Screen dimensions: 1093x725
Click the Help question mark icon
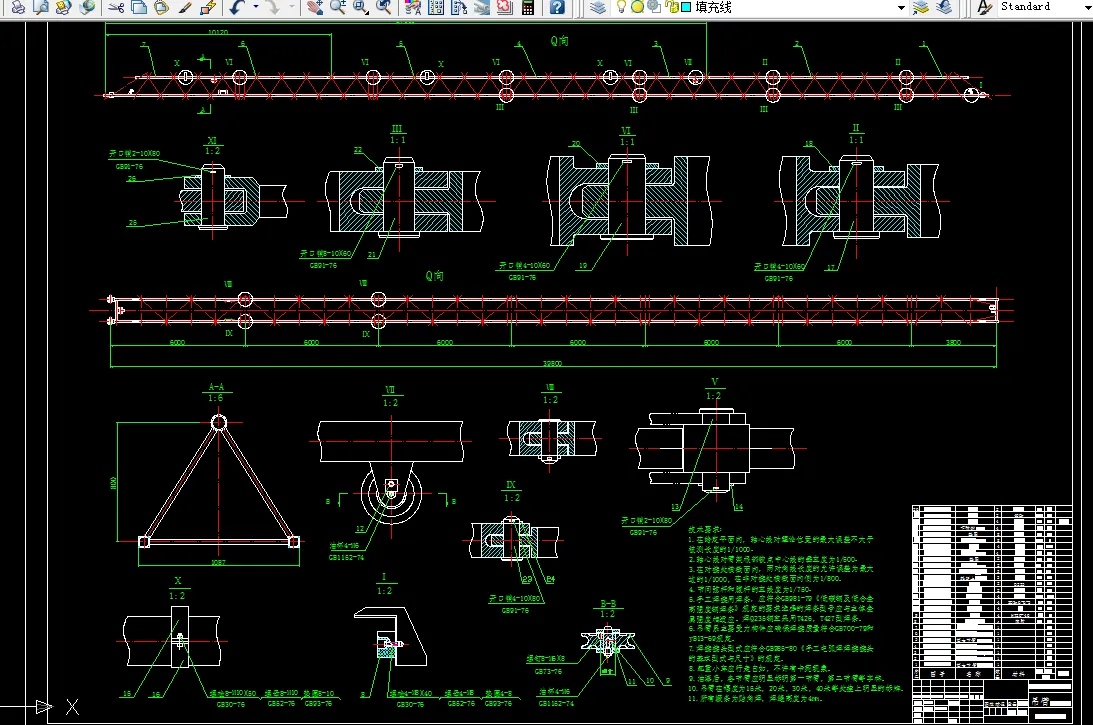tap(557, 7)
